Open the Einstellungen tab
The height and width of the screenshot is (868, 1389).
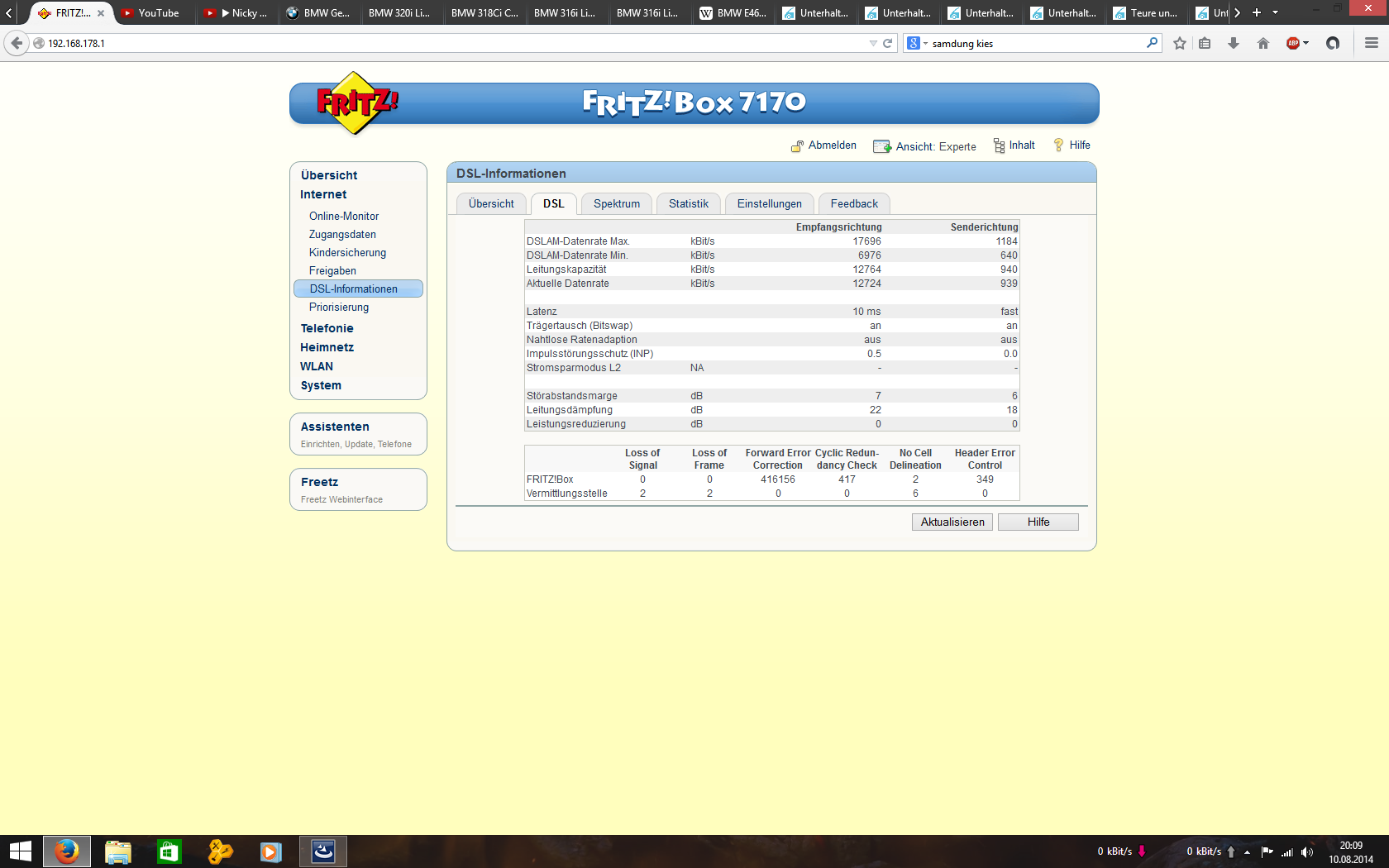click(770, 203)
